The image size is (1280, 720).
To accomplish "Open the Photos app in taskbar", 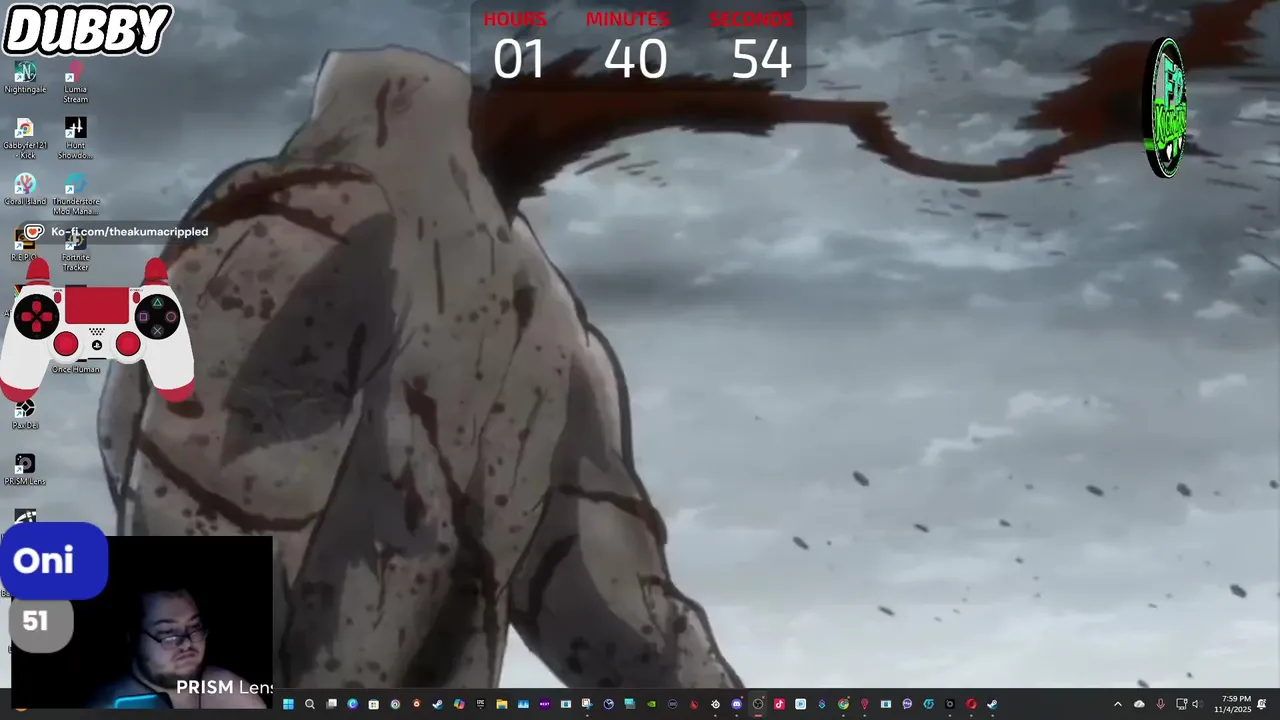I will click(523, 704).
